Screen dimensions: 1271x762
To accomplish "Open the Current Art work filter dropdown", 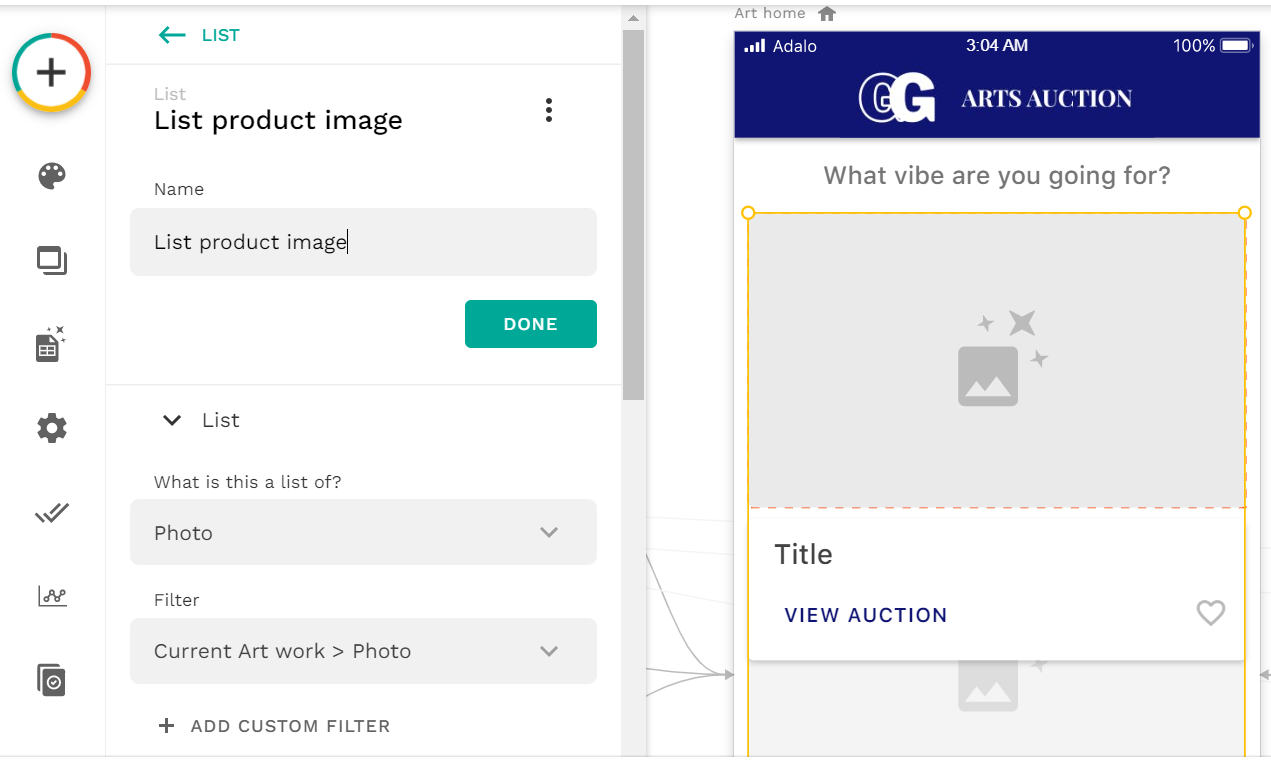I will pyautogui.click(x=363, y=651).
